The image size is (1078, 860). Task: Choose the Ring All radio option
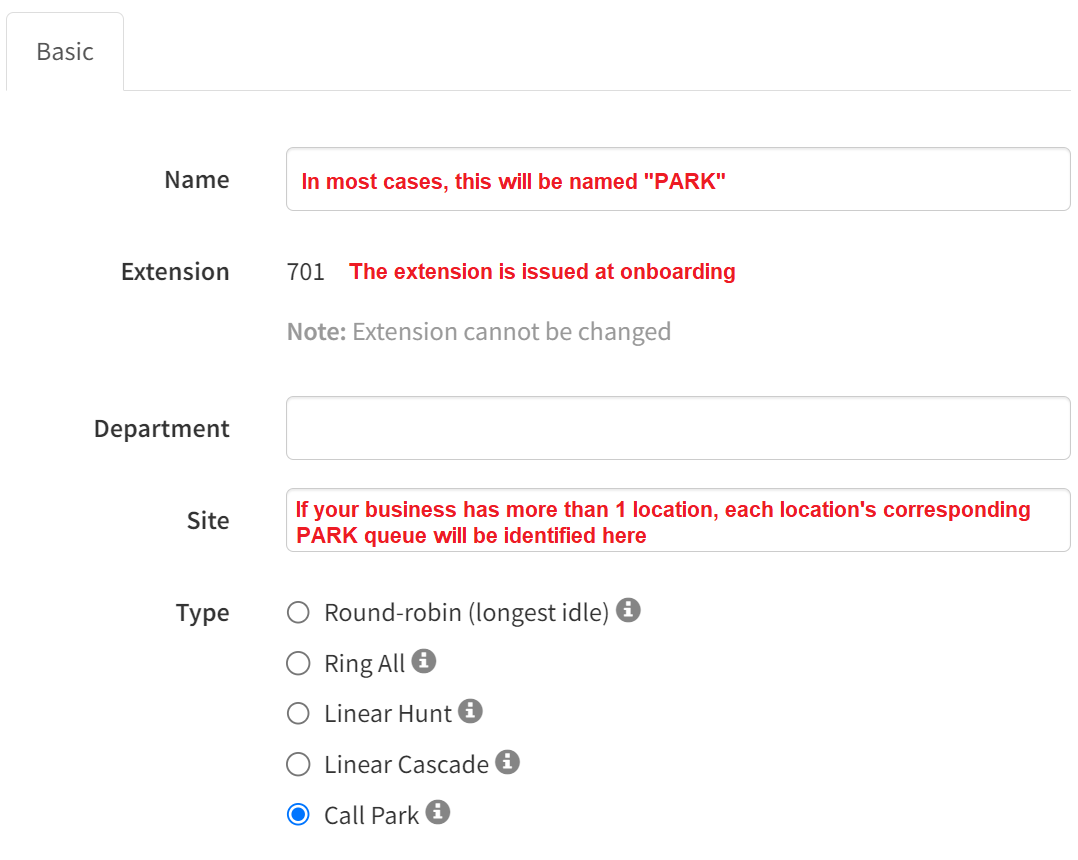click(298, 663)
